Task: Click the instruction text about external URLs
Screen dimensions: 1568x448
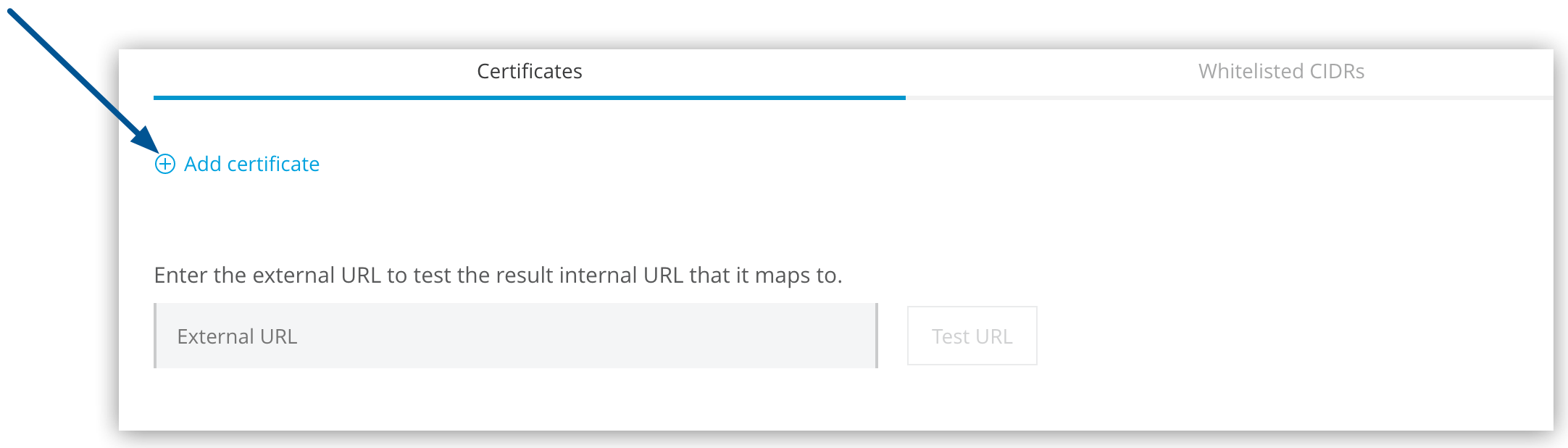Action: (500, 275)
